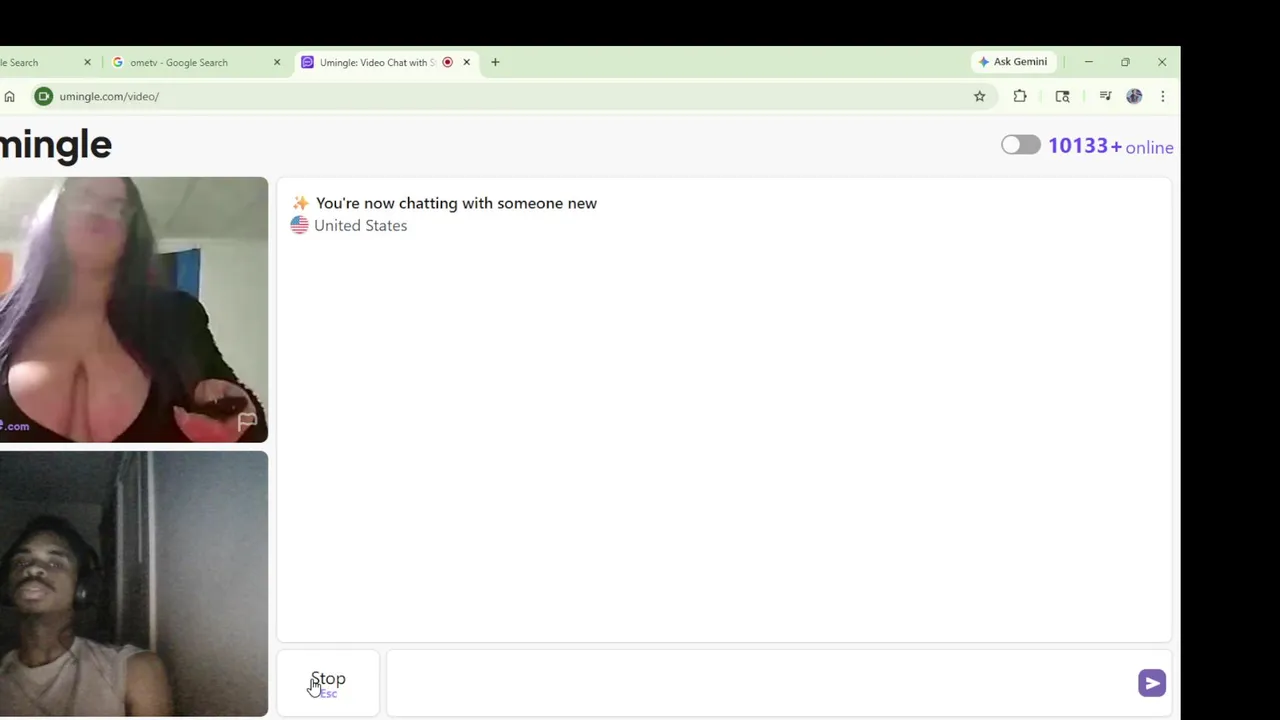Click the "United States" country text
Image resolution: width=1280 pixels, height=720 pixels.
pyautogui.click(x=360, y=225)
